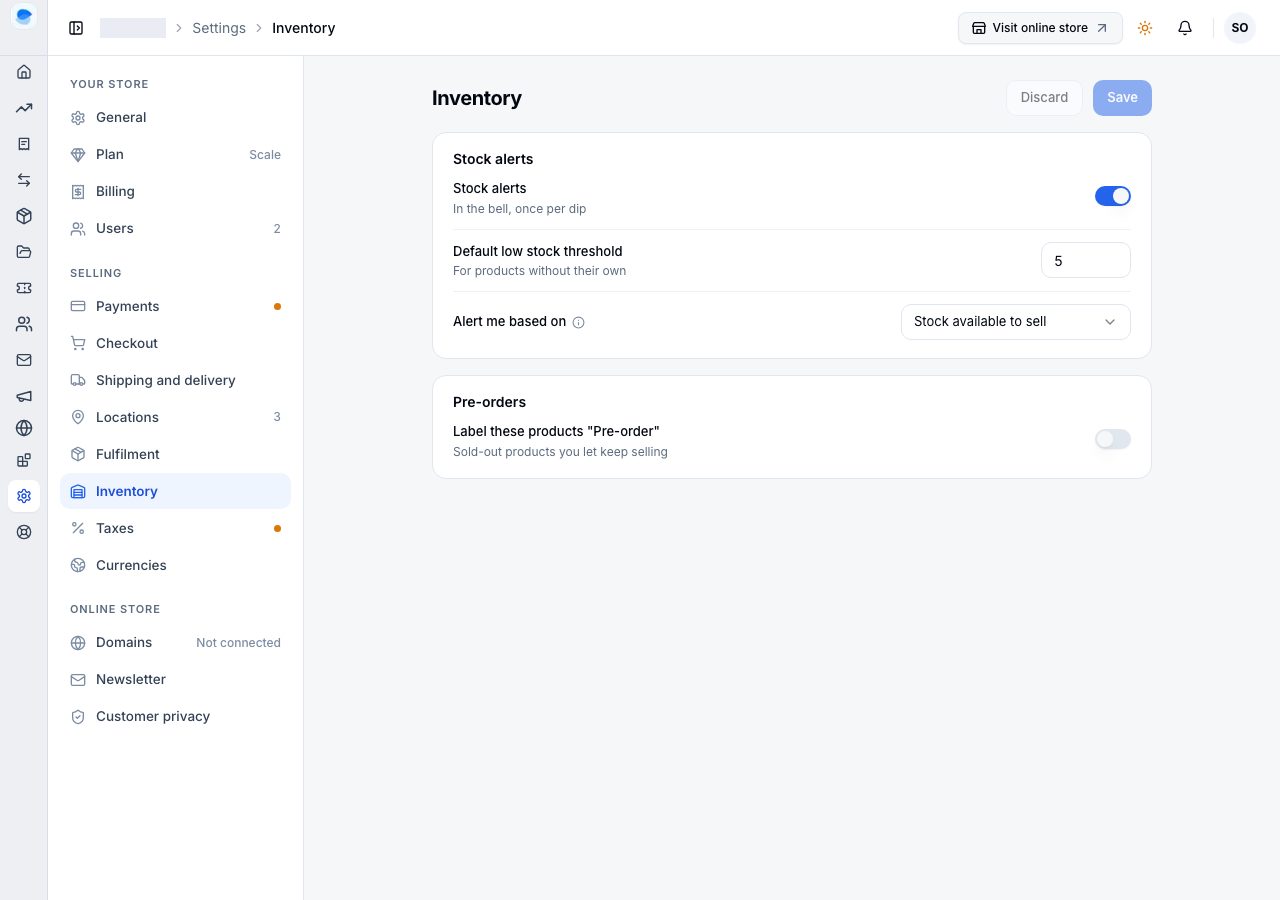Go to Shipping and delivery

click(175, 380)
